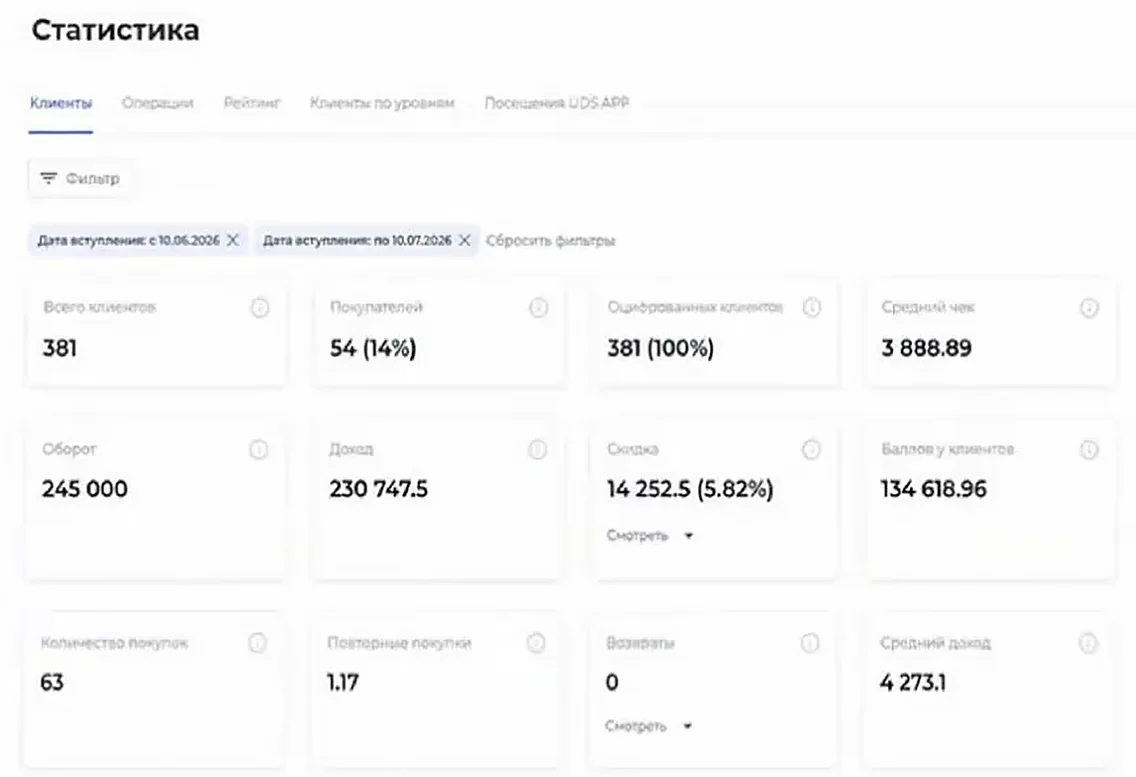Click info icon on Доход card
The image size is (1136, 777).
point(537,449)
